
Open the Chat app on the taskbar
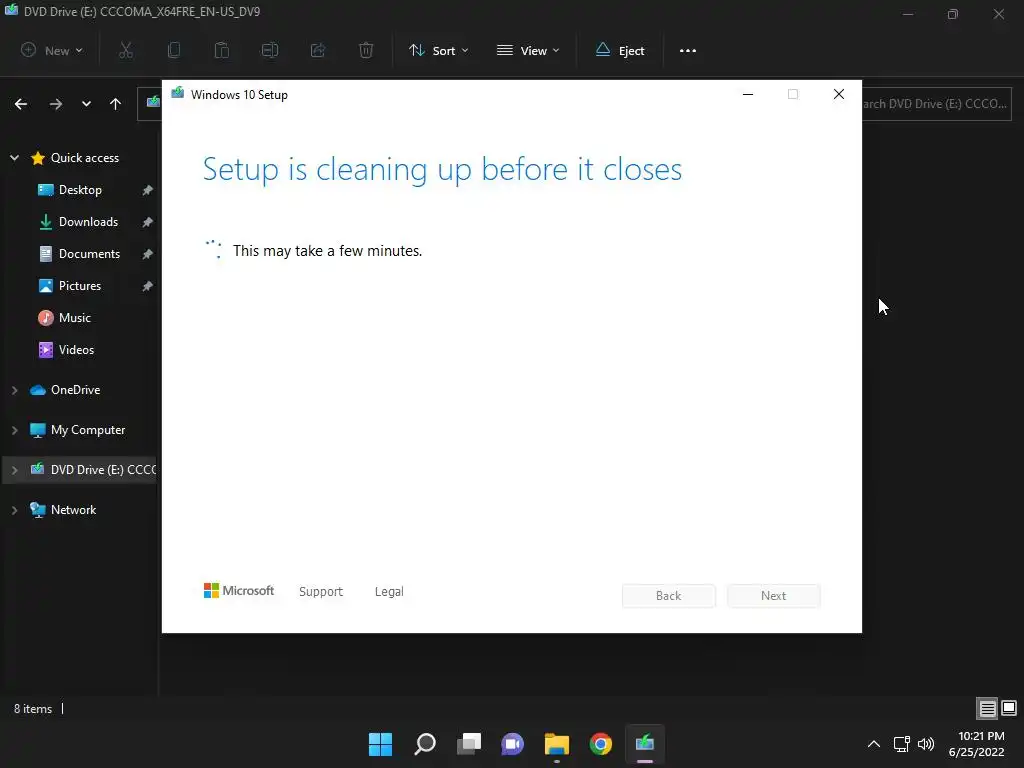[x=513, y=744]
